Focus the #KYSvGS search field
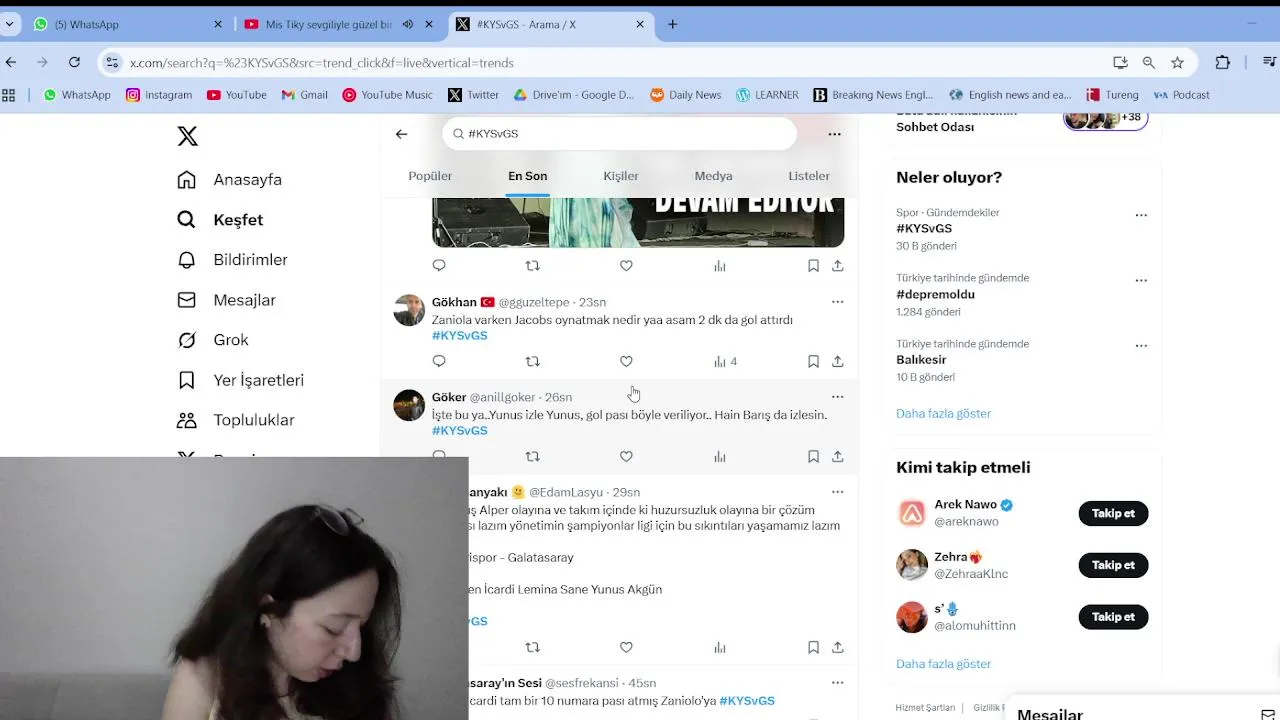This screenshot has height=720, width=1280. 619,134
